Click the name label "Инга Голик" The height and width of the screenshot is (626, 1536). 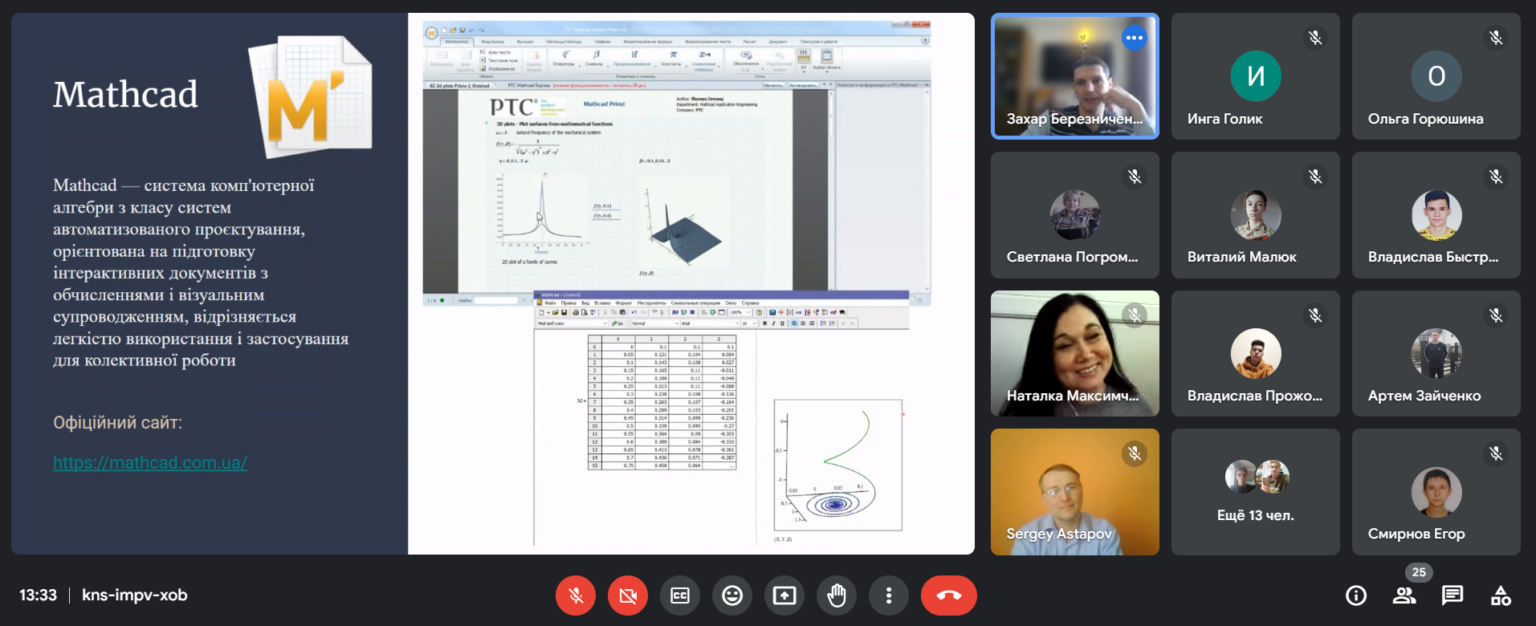(1225, 118)
